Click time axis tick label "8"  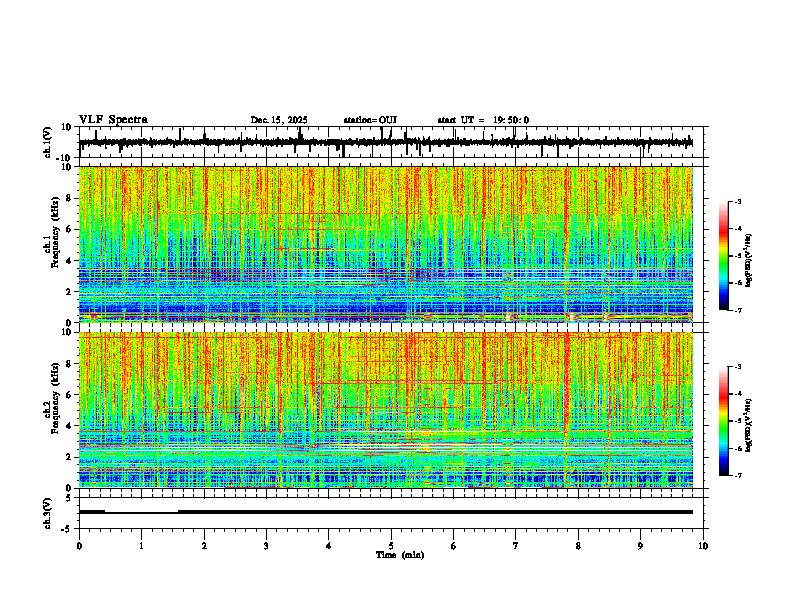[x=578, y=546]
